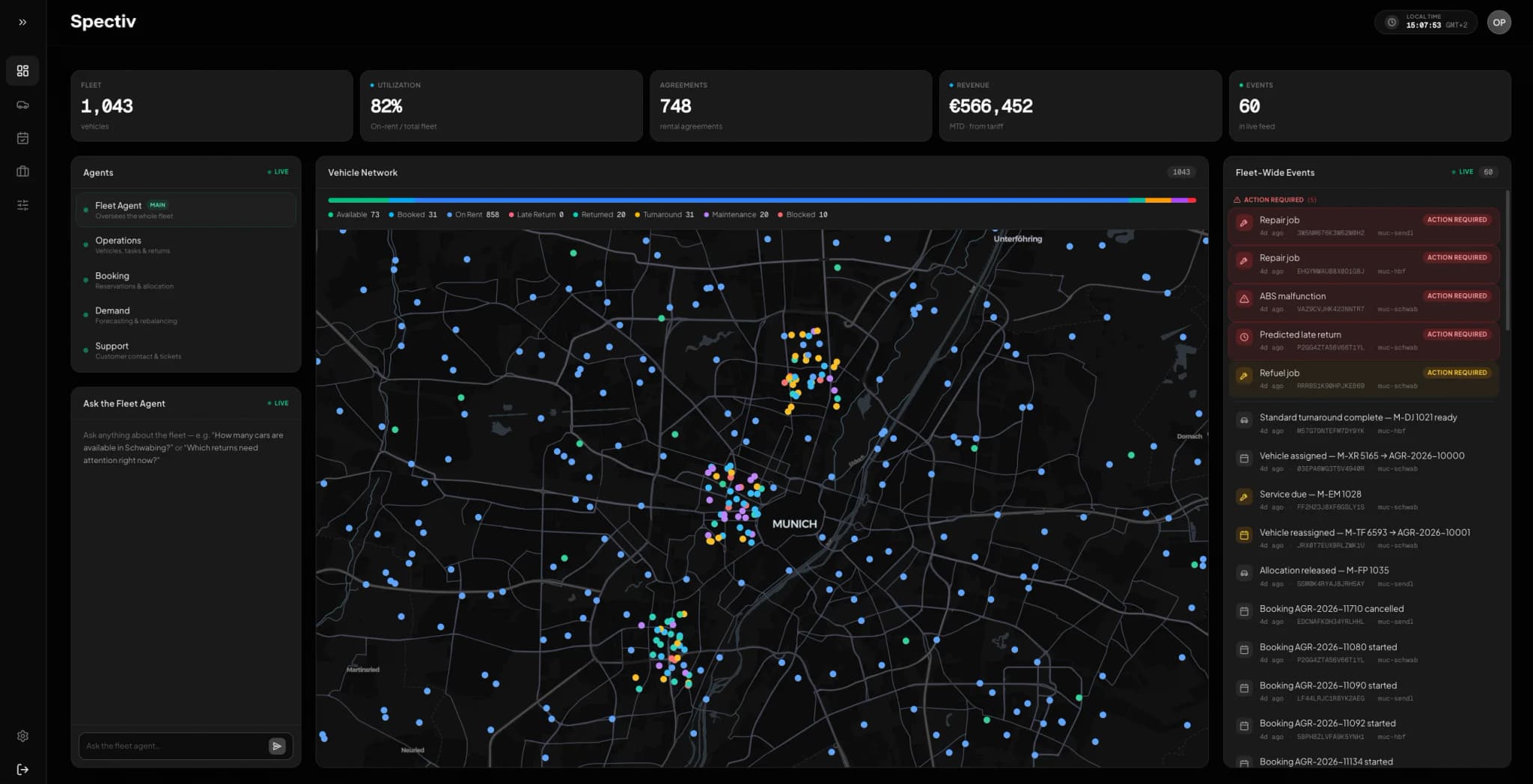Click the 1043 count badge in Vehicle Network
Image resolution: width=1533 pixels, height=784 pixels.
(x=1181, y=172)
